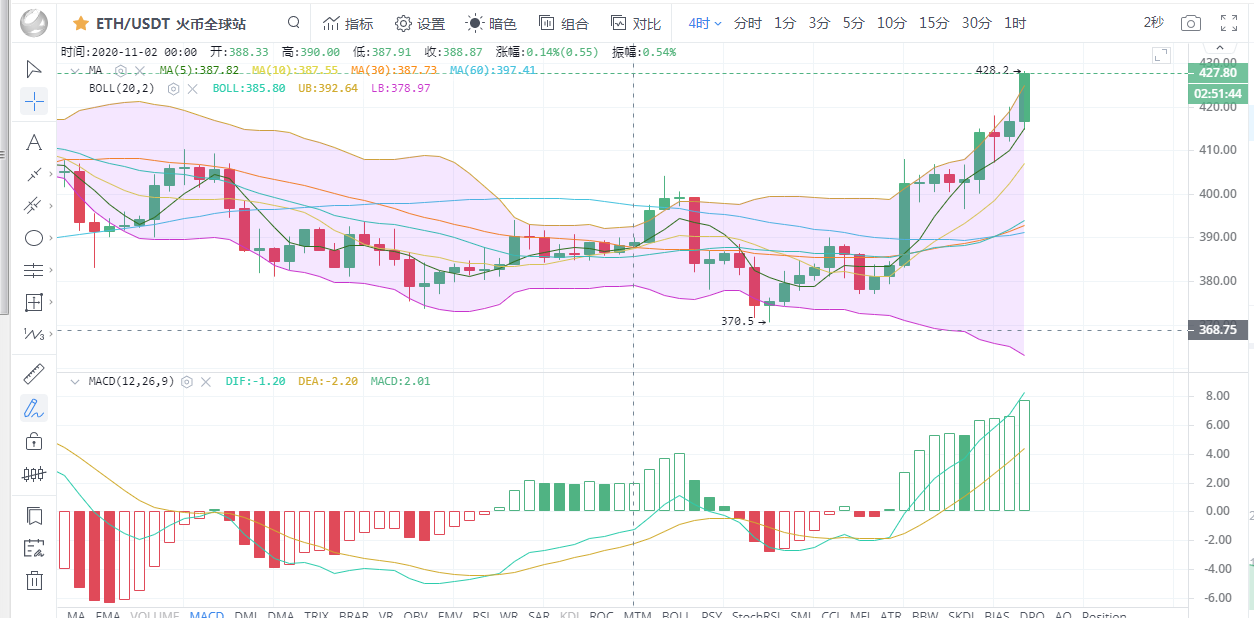Viewport: 1254px width, 618px height.
Task: Click the 对比 compare button
Action: click(x=635, y=23)
